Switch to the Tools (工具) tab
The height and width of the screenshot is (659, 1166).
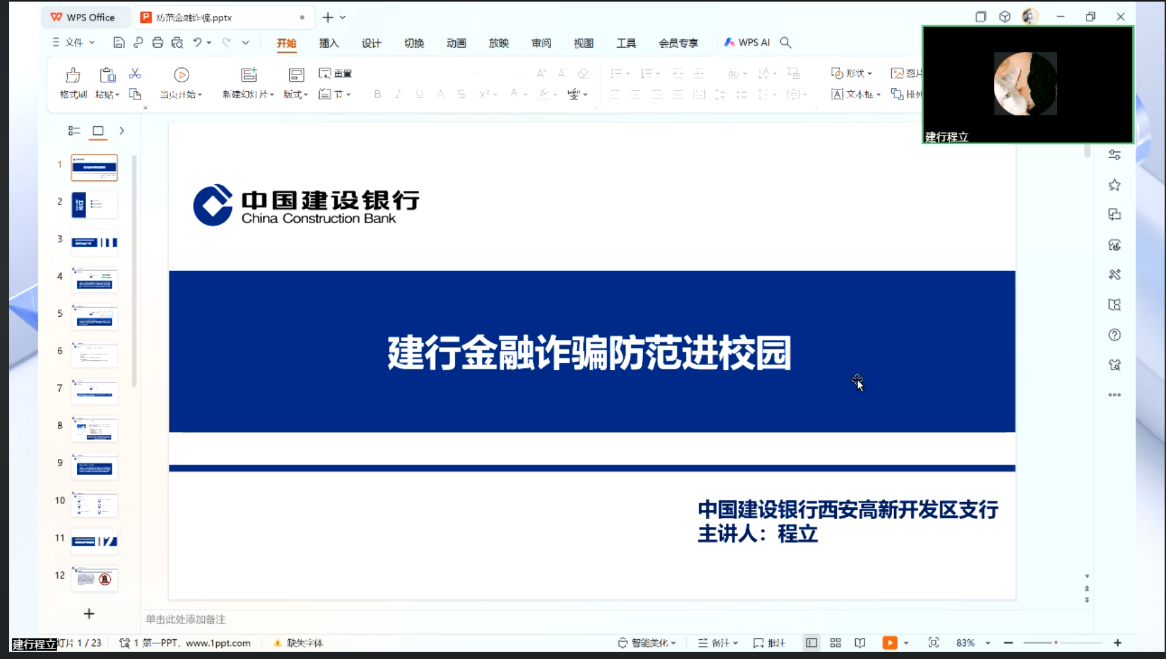point(626,43)
